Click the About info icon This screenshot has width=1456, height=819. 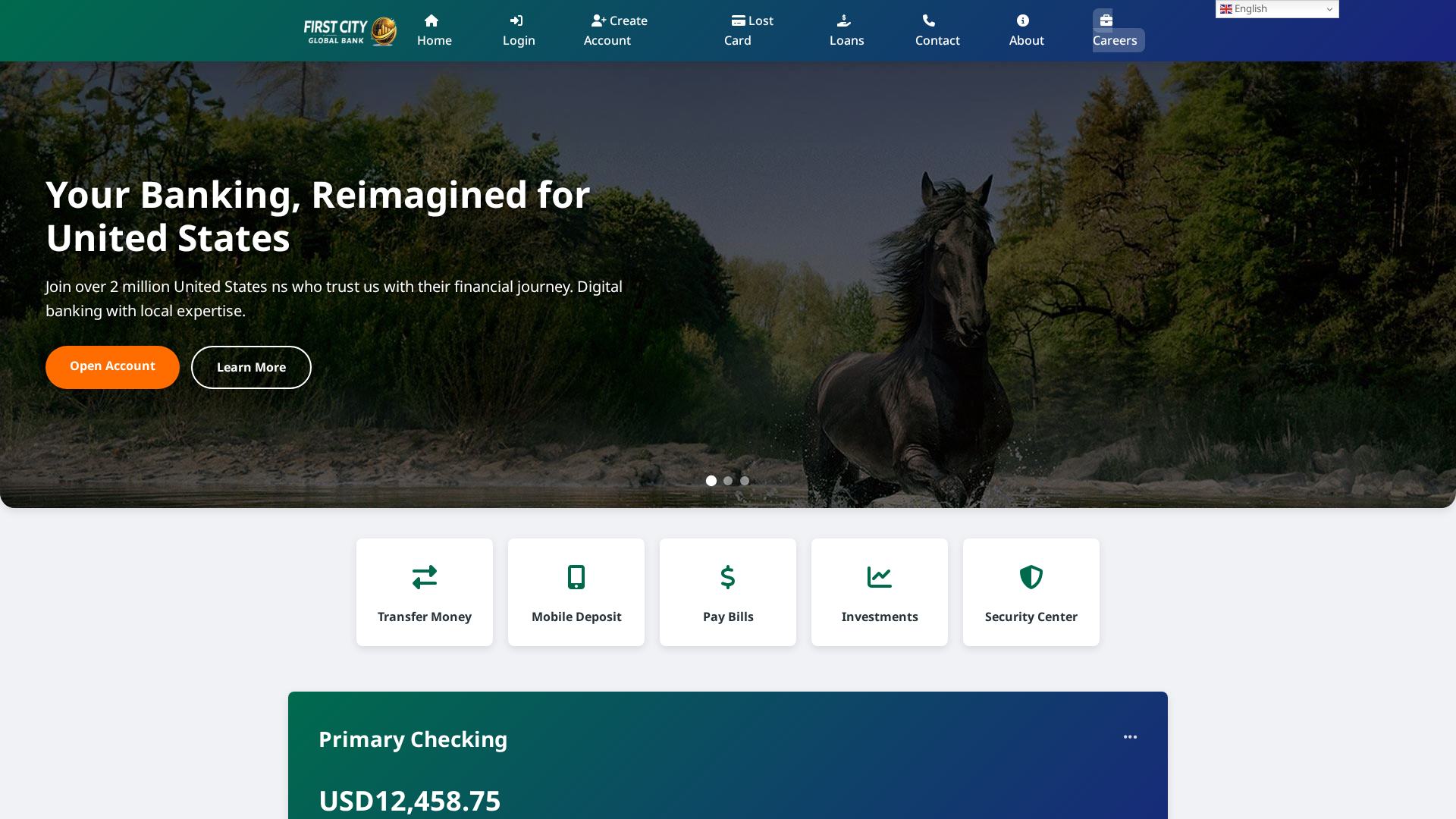click(x=1025, y=20)
